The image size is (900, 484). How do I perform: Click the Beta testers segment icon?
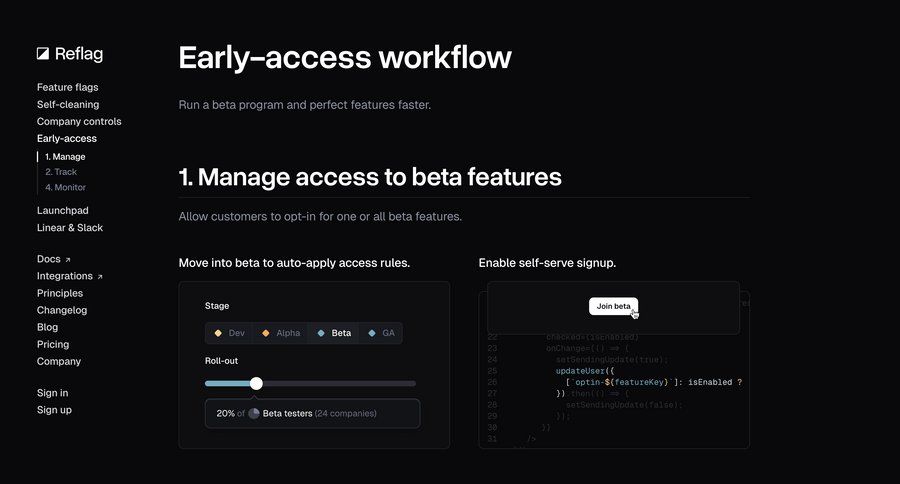254,413
